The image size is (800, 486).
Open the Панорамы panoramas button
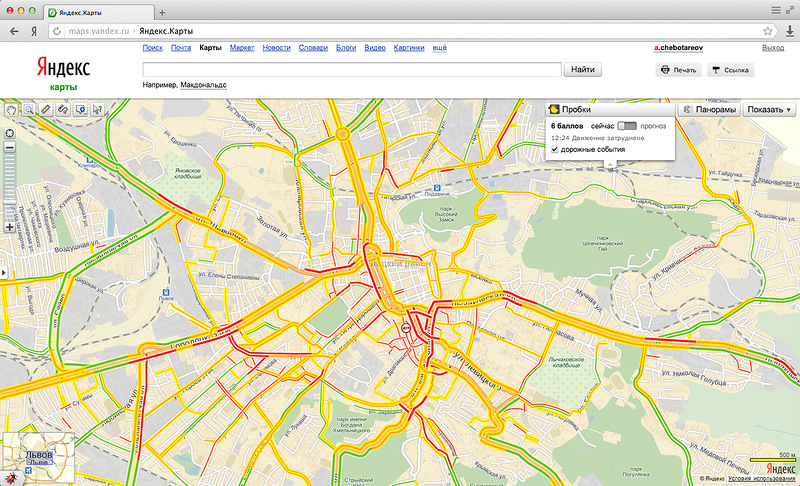point(709,110)
